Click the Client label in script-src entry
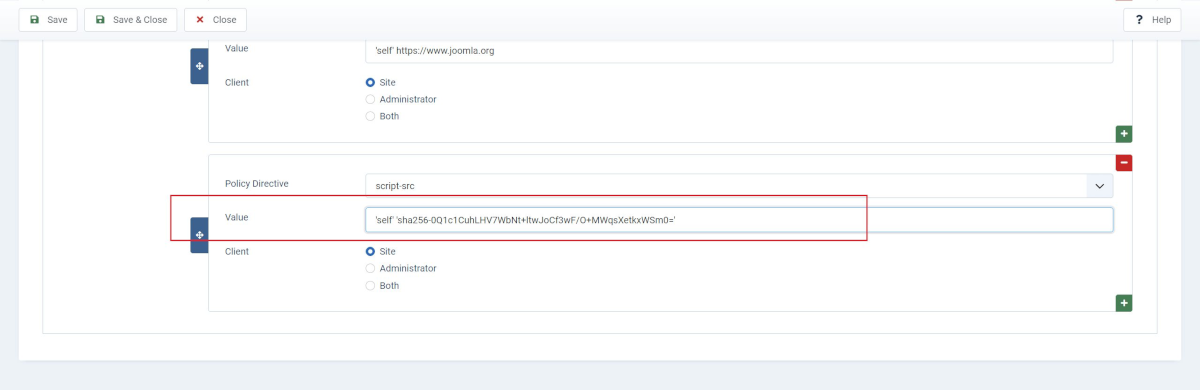This screenshot has height=390, width=1200. [237, 251]
